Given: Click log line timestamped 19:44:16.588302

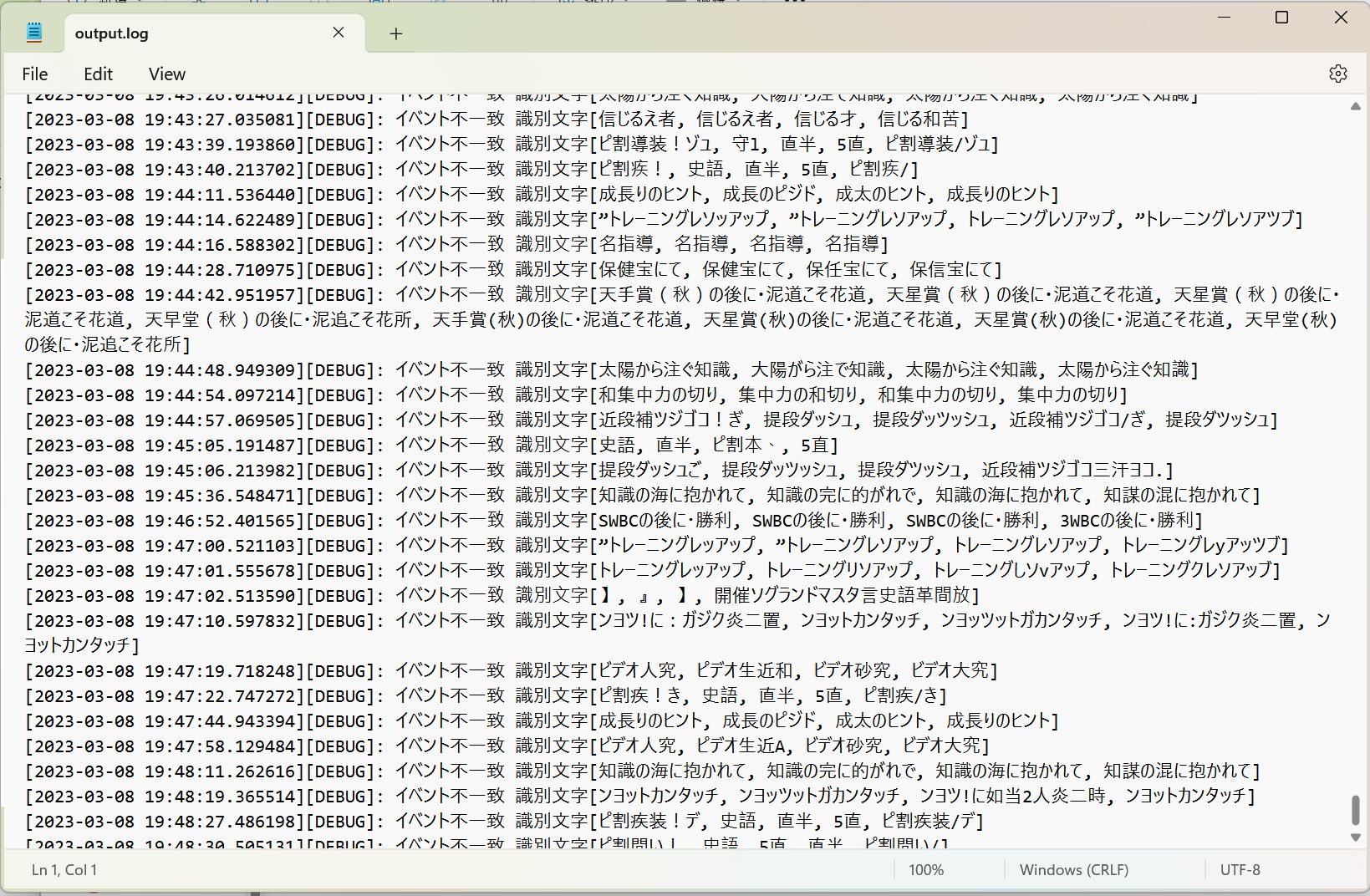Looking at the screenshot, I should pyautogui.click(x=456, y=244).
